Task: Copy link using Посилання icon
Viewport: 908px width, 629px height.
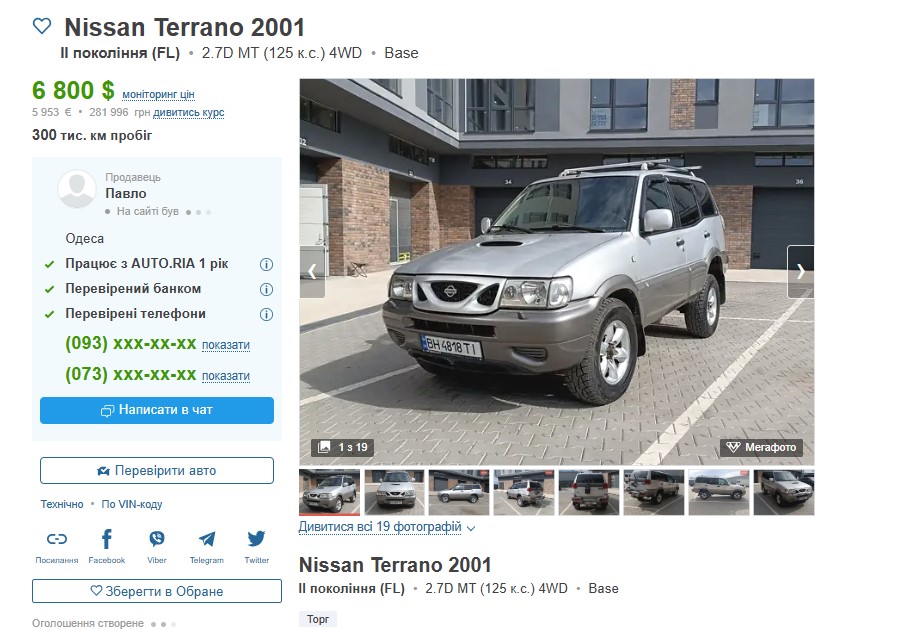Action: click(x=57, y=539)
